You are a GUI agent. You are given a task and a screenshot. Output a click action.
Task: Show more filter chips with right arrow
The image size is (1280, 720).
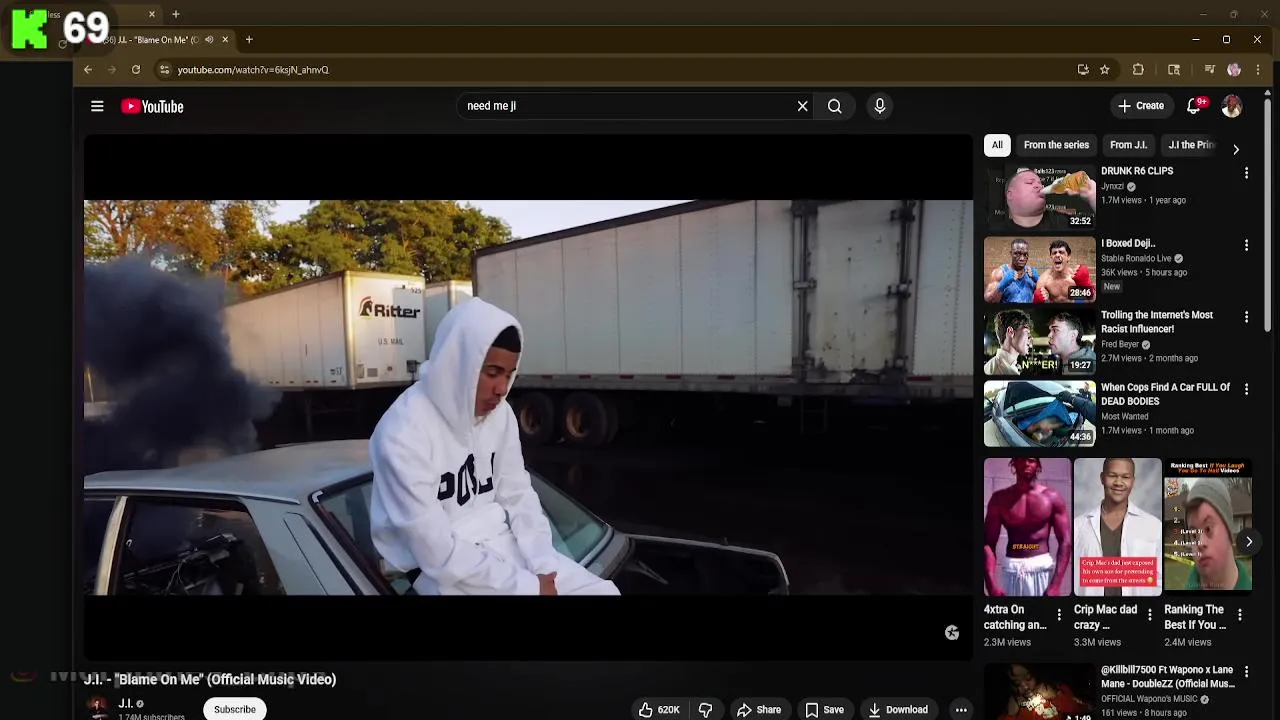pos(1236,149)
